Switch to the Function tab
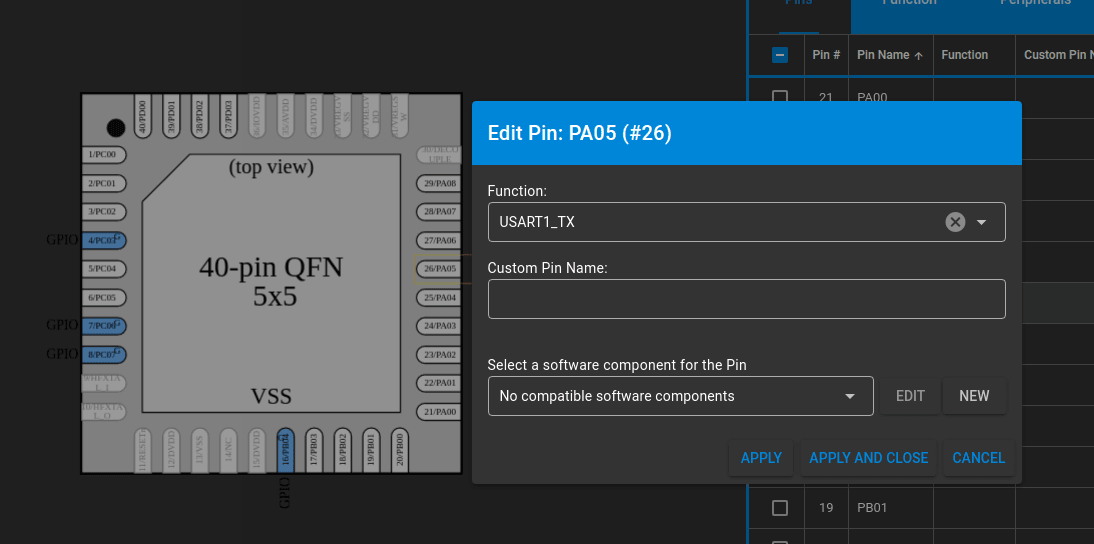This screenshot has height=544, width=1094. pyautogui.click(x=909, y=3)
